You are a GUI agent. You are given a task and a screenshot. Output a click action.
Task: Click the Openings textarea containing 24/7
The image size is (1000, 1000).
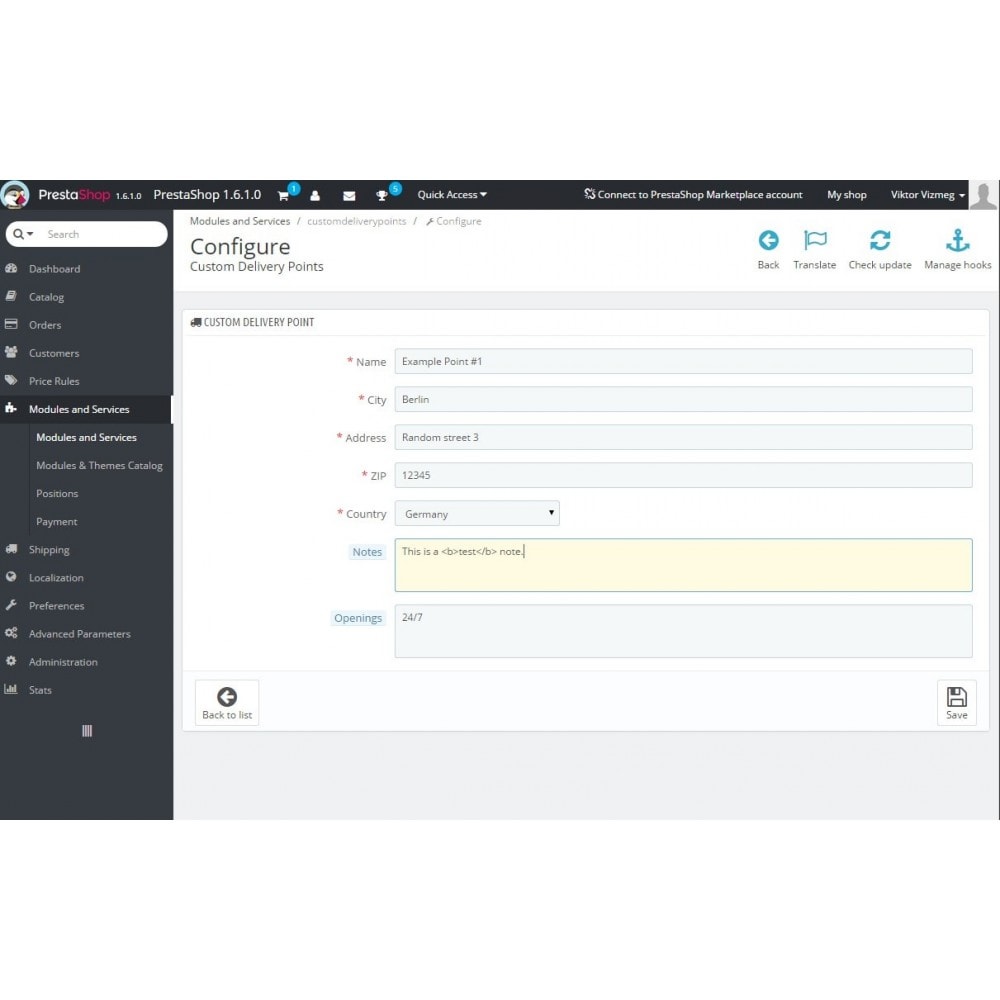click(683, 631)
